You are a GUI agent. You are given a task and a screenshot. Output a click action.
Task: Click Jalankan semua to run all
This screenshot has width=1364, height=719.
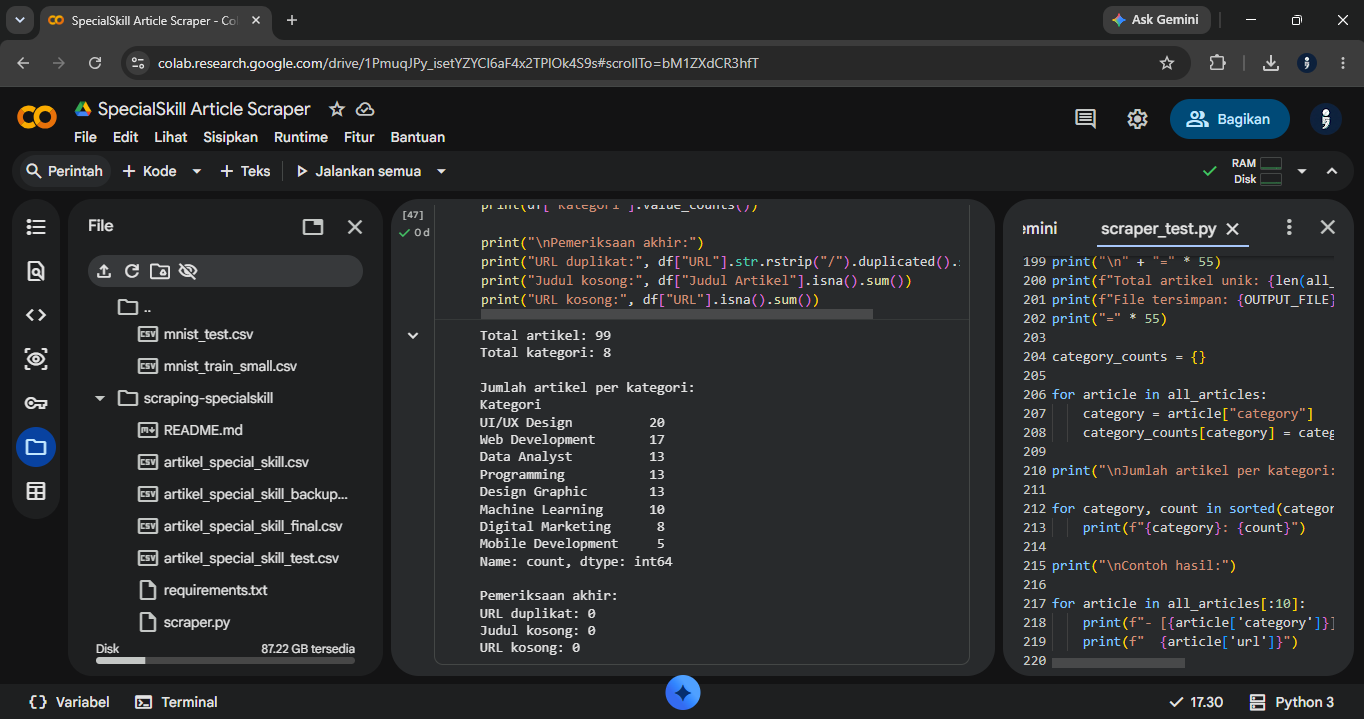coord(358,171)
